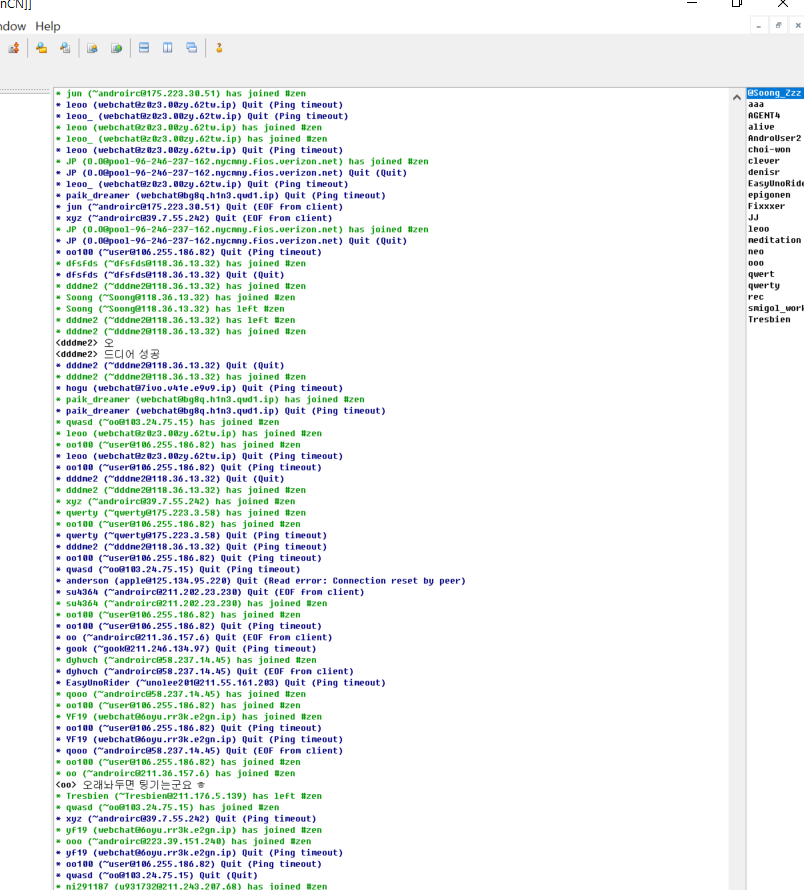The image size is (804, 890).
Task: Select nick epigonen in the user list
Action: click(x=769, y=195)
